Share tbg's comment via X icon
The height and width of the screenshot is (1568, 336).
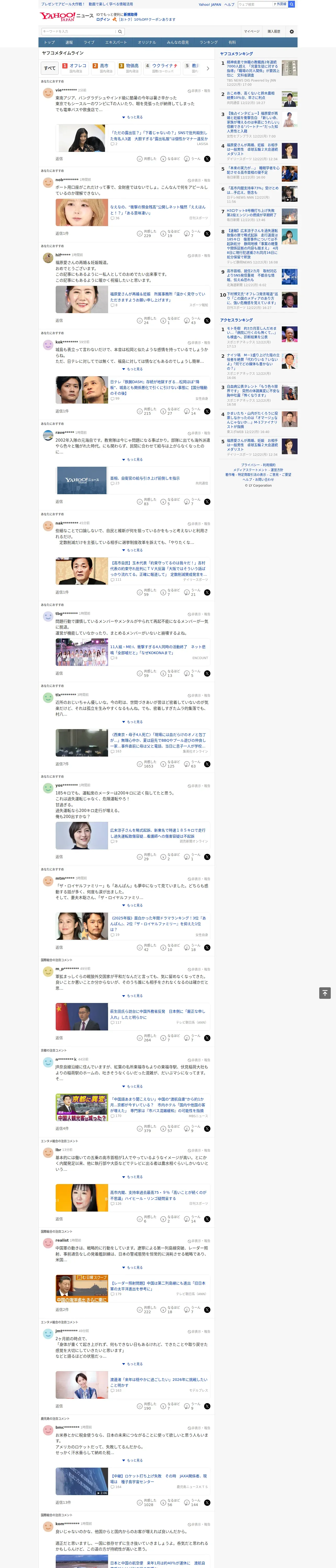pos(207,673)
